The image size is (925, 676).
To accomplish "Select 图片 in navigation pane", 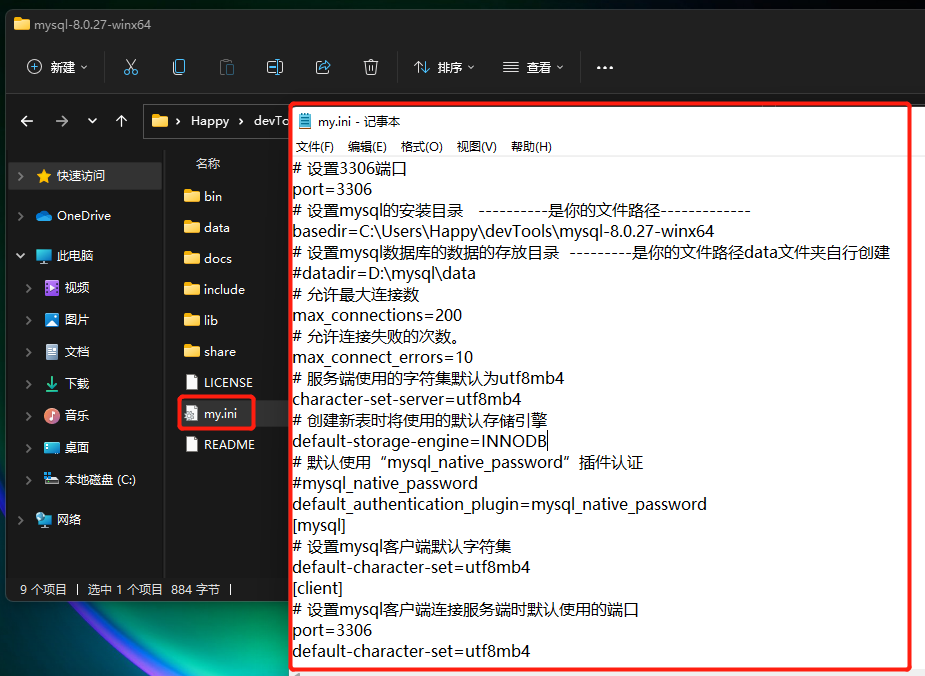I will click(67, 320).
